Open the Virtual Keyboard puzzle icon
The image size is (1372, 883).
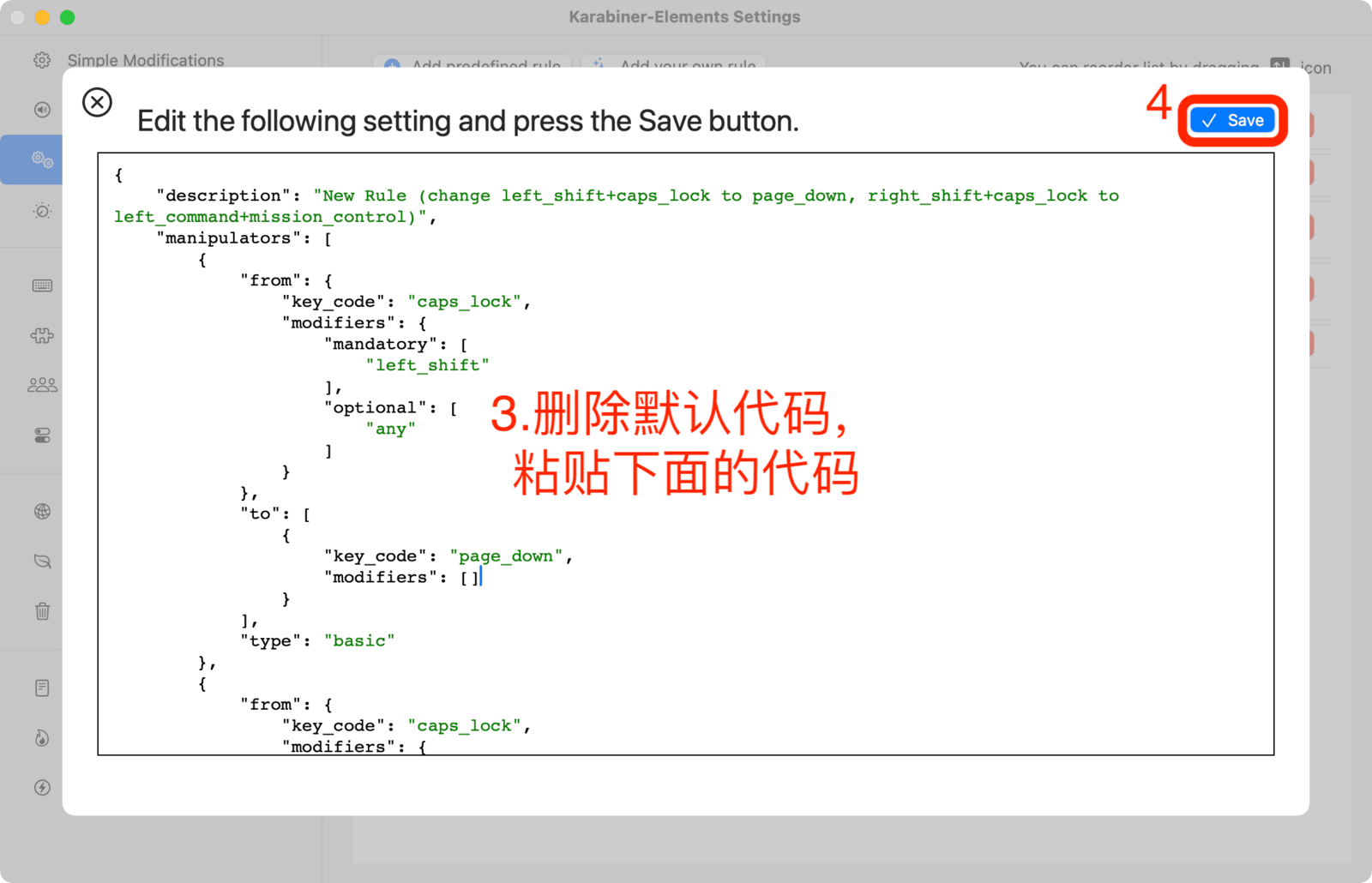click(42, 335)
